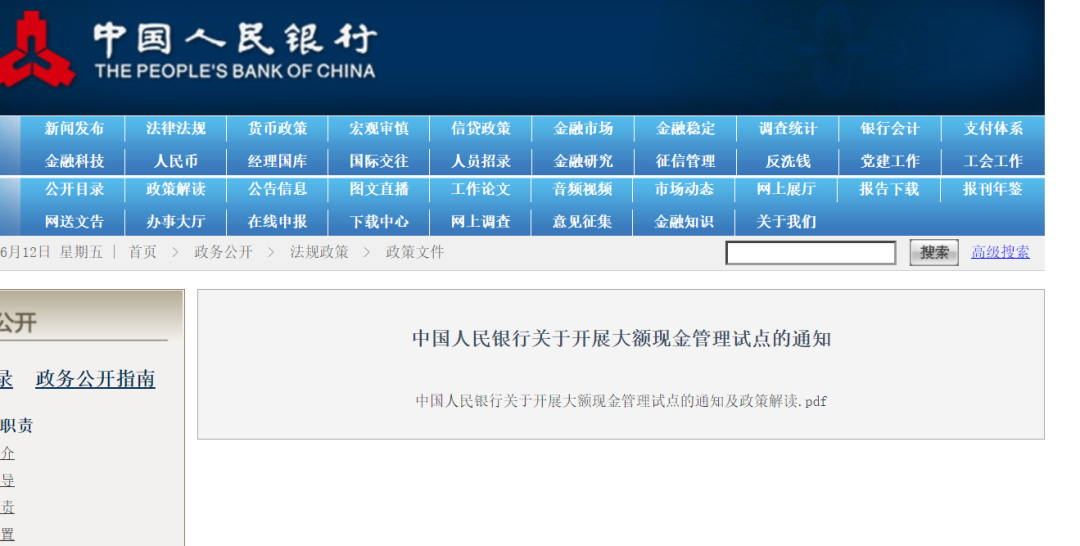Click 下载中心 nav item

click(379, 222)
